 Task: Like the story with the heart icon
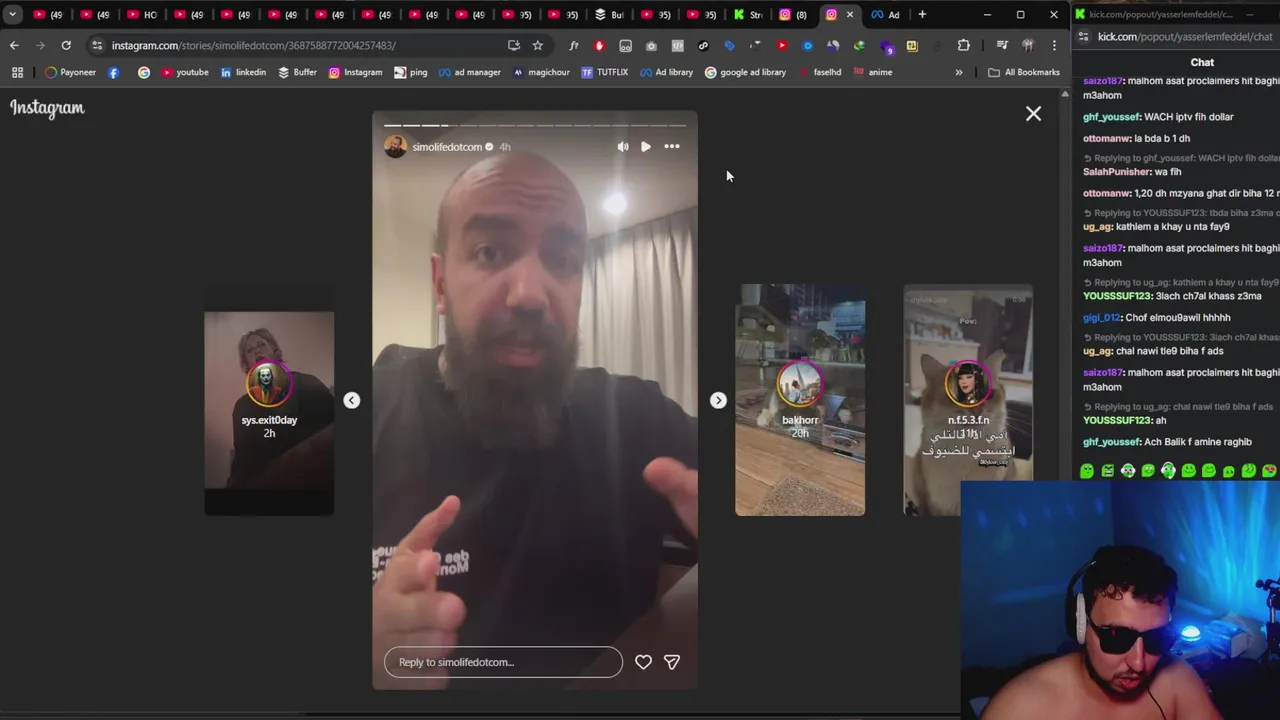point(643,662)
